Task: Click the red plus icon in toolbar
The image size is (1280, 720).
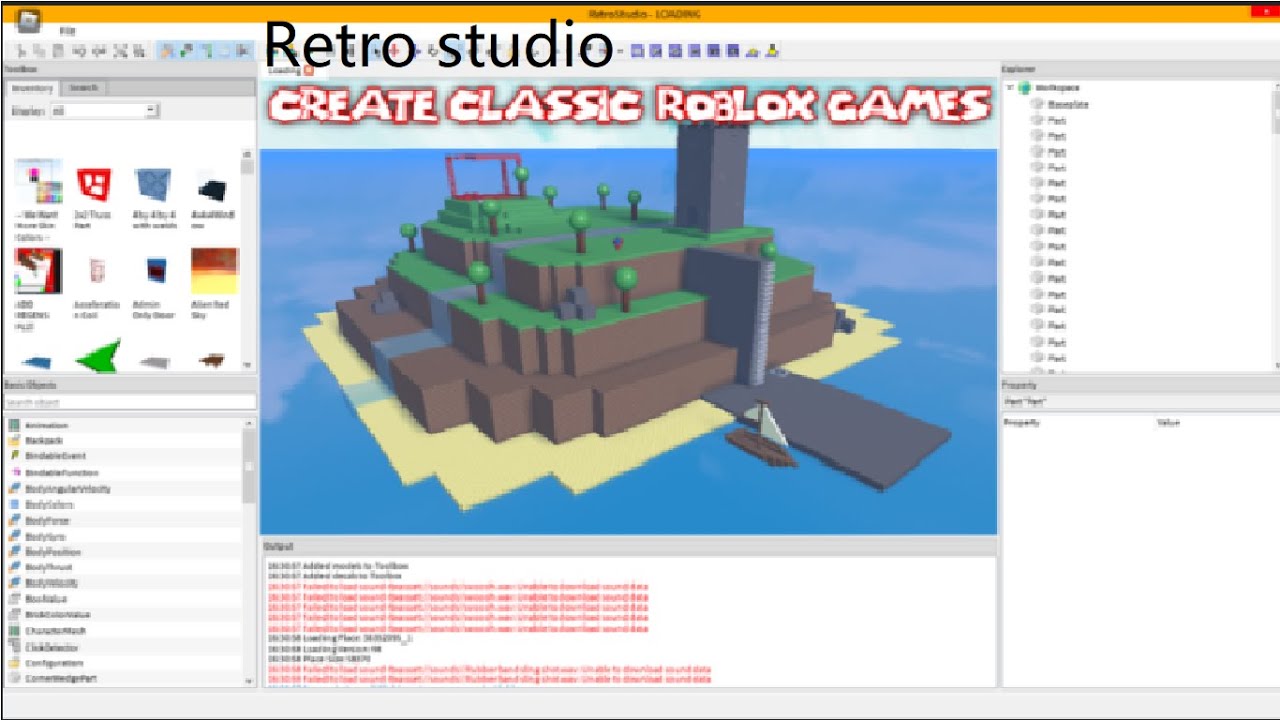Action: (395, 50)
